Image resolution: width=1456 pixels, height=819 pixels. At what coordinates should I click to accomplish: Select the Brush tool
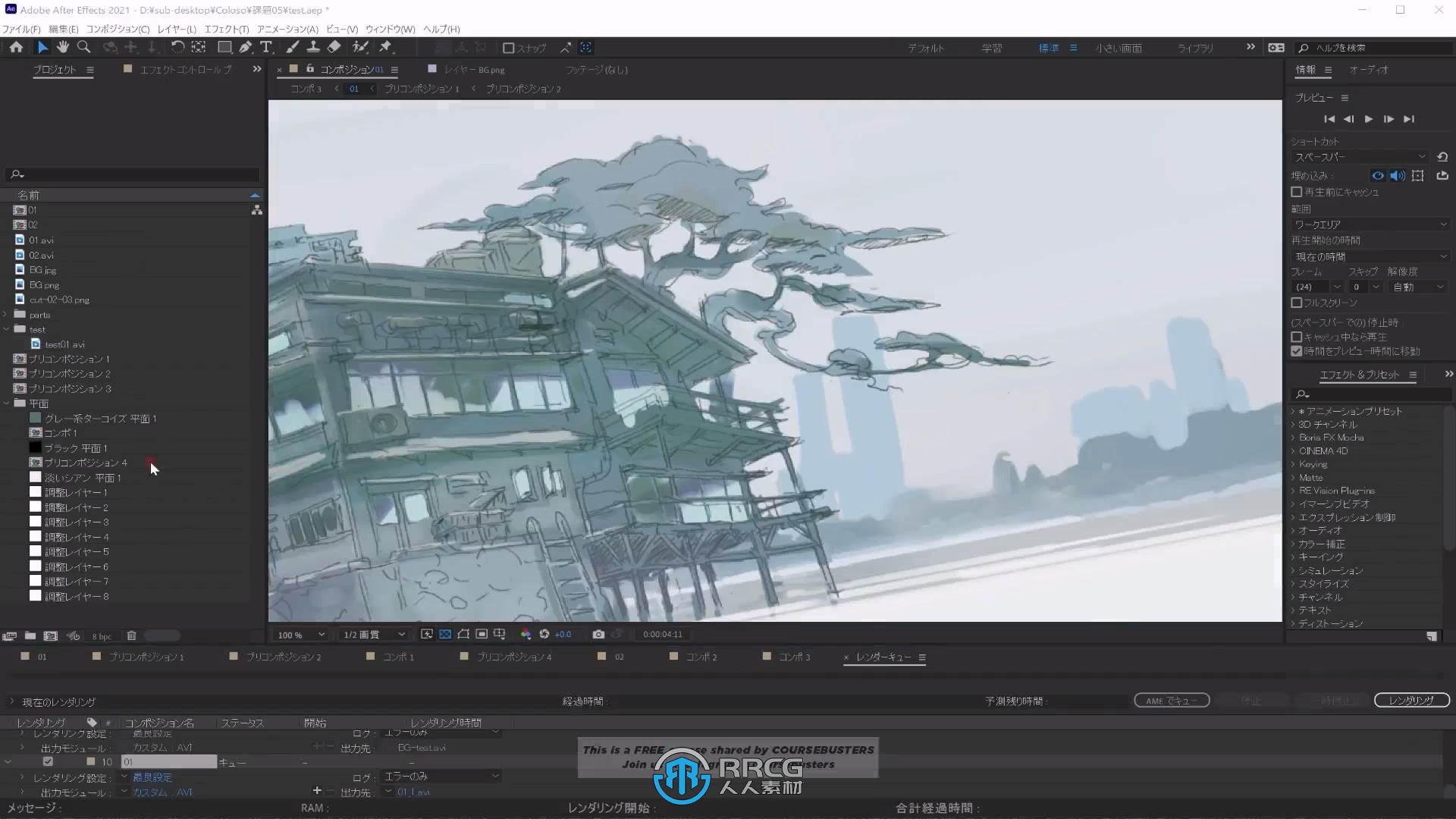[293, 47]
